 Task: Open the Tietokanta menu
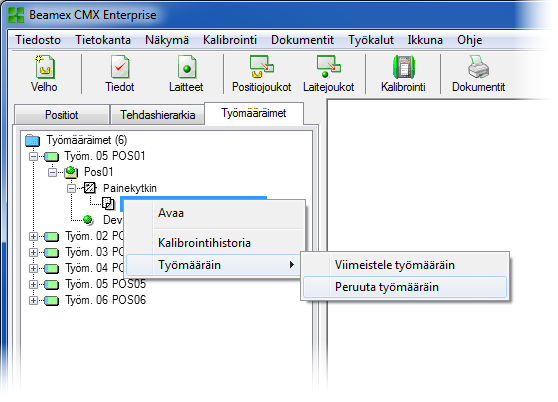103,40
